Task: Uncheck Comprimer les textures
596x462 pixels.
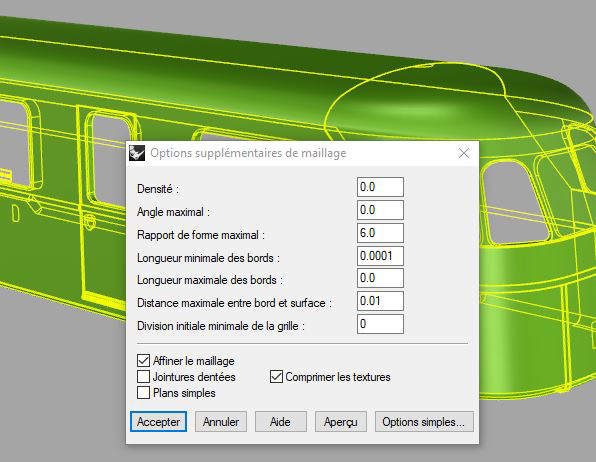Action: point(276,377)
